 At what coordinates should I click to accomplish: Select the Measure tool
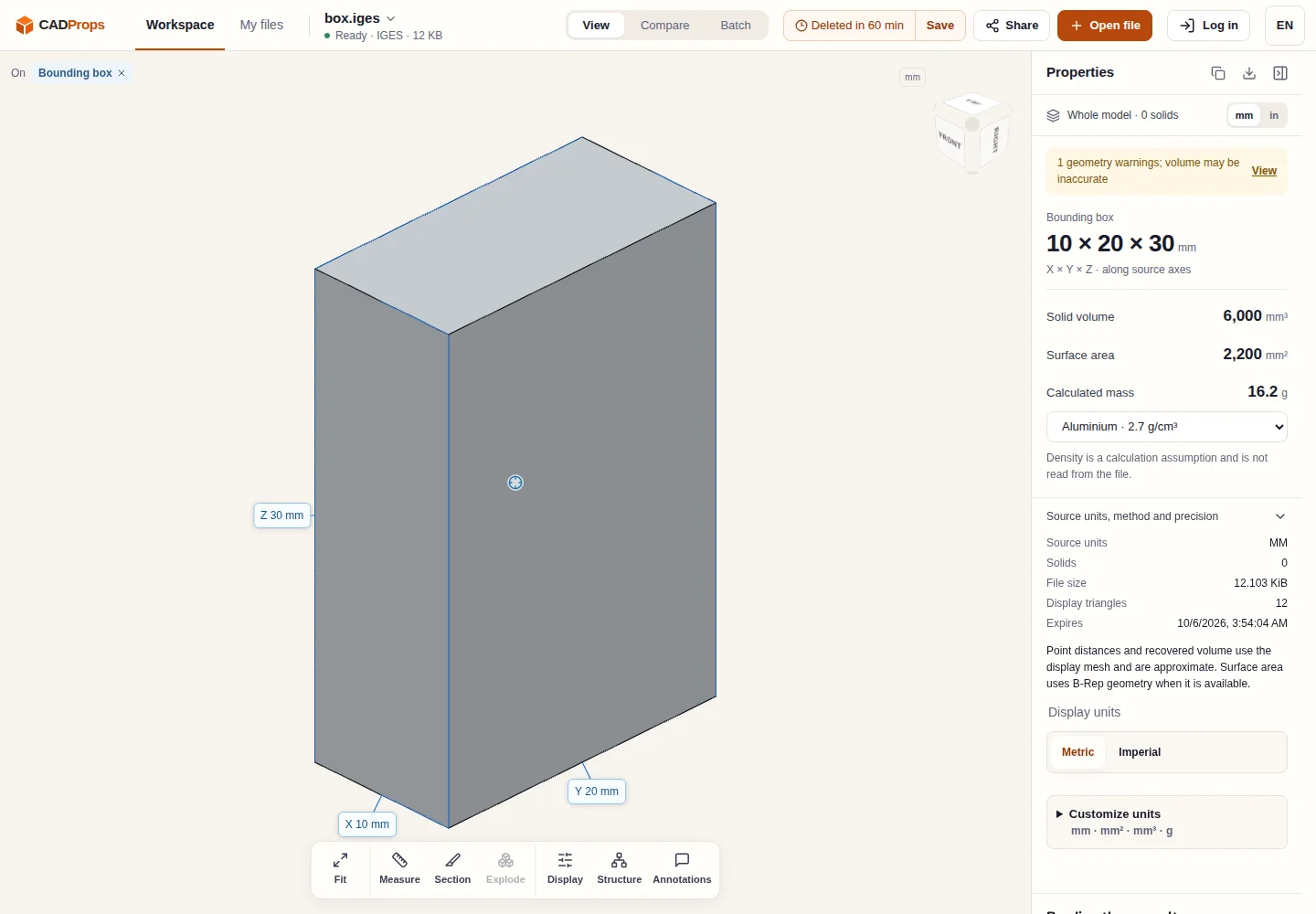click(399, 868)
